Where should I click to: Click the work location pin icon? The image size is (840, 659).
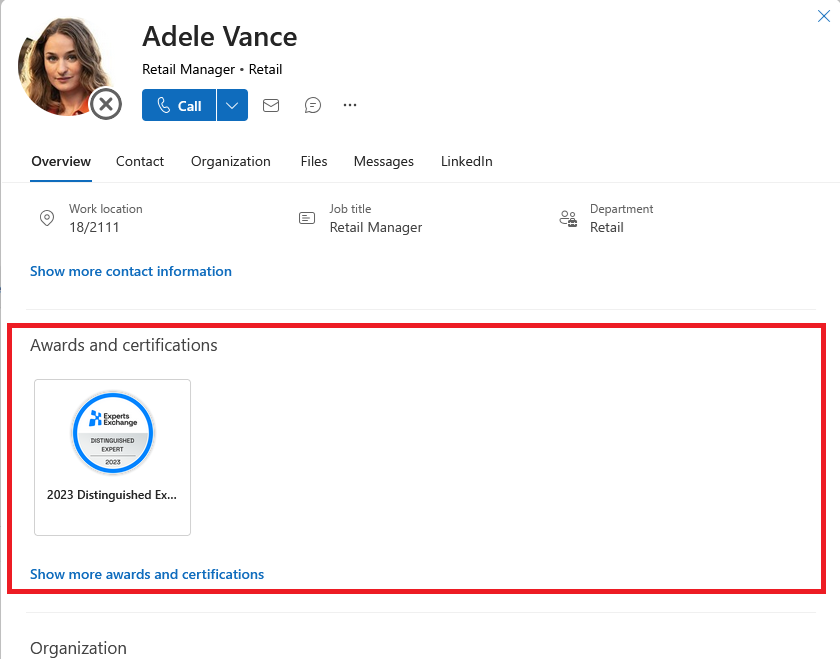coord(47,218)
